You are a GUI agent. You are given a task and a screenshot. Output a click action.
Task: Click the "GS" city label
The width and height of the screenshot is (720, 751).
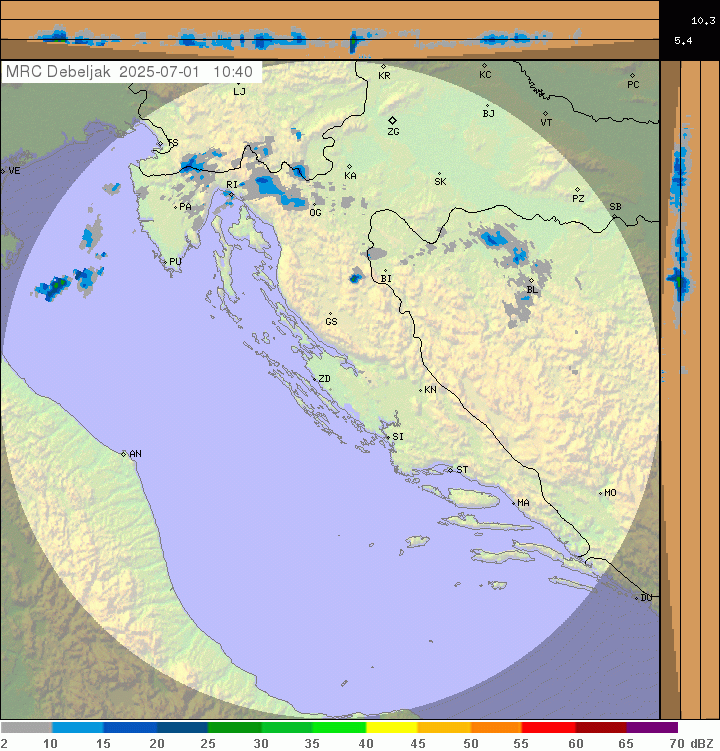coord(331,322)
